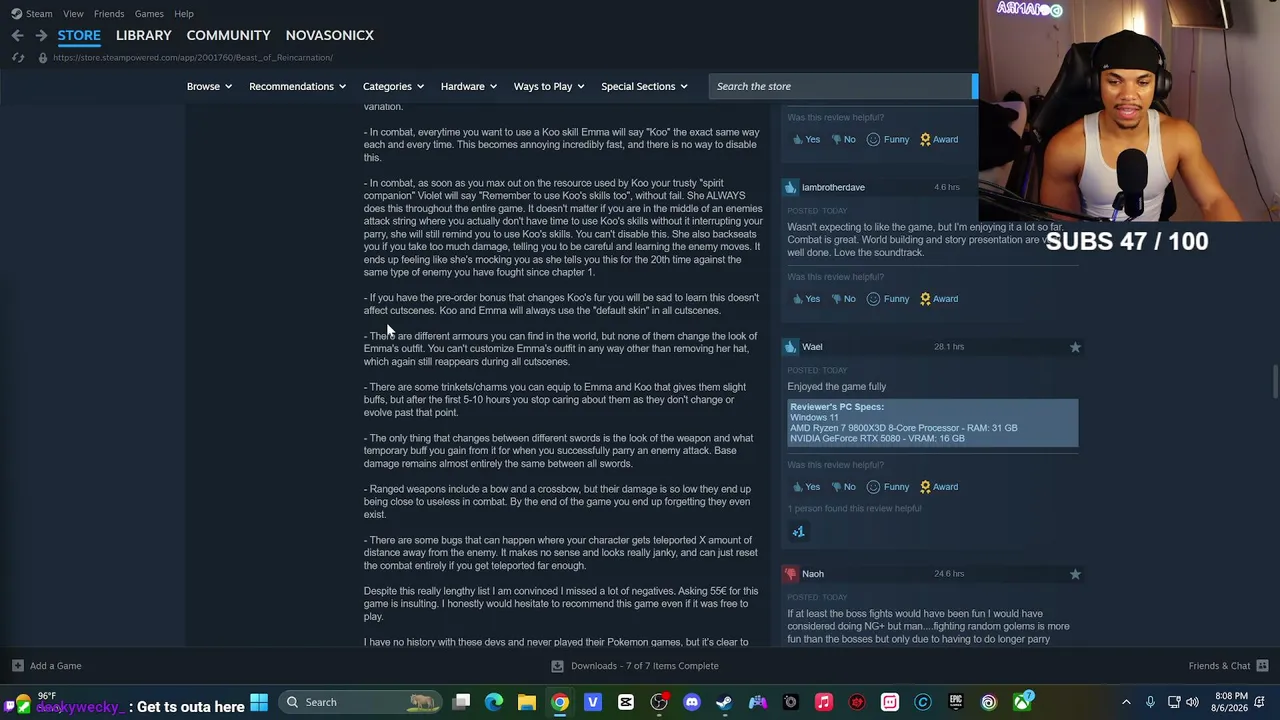Click the Downloads status icon
Image resolution: width=1280 pixels, height=720 pixels.
(557, 666)
